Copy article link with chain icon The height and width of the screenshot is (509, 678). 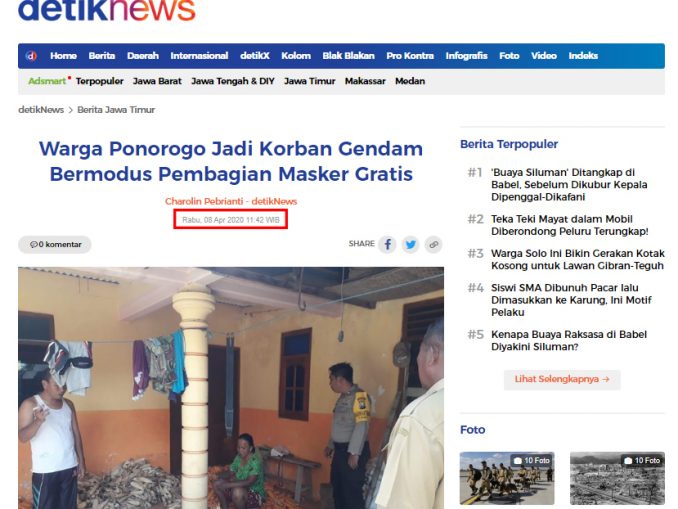tap(433, 244)
